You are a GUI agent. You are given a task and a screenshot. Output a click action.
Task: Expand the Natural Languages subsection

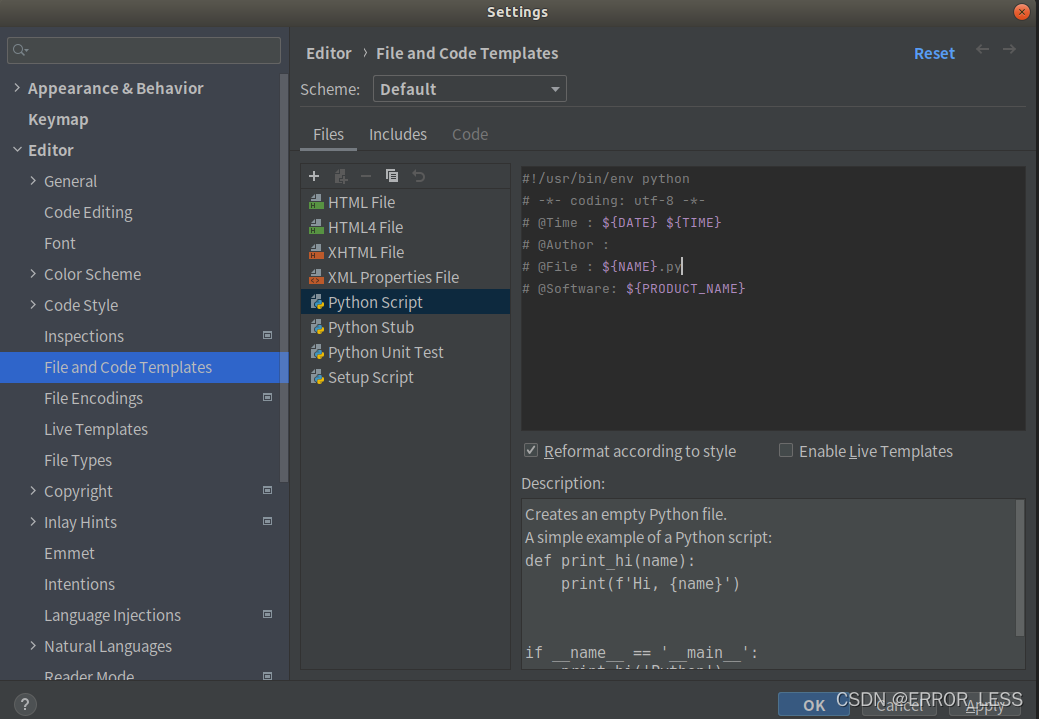point(33,646)
